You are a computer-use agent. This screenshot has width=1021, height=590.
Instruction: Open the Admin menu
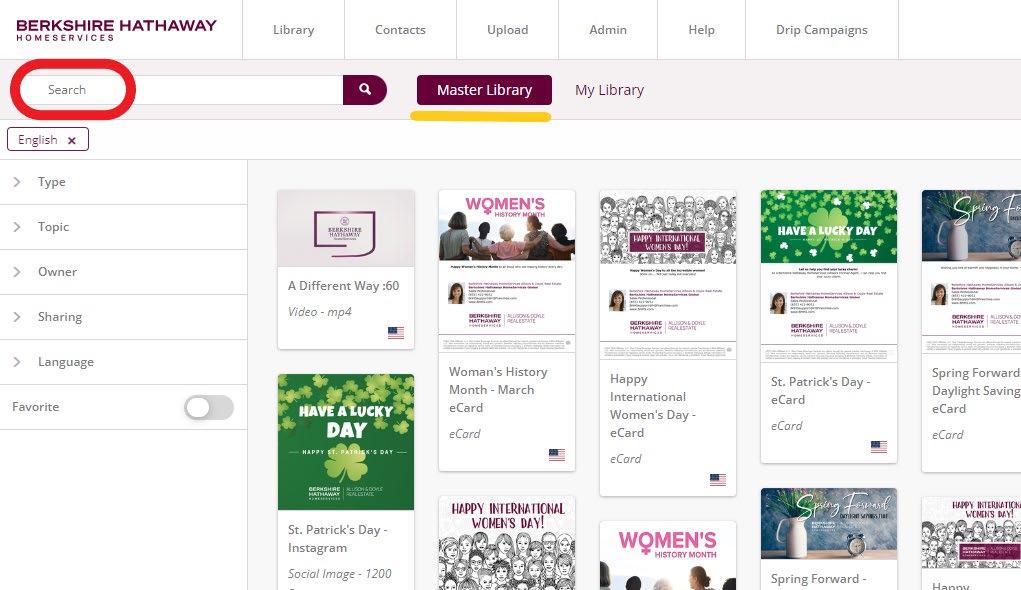[x=608, y=30]
